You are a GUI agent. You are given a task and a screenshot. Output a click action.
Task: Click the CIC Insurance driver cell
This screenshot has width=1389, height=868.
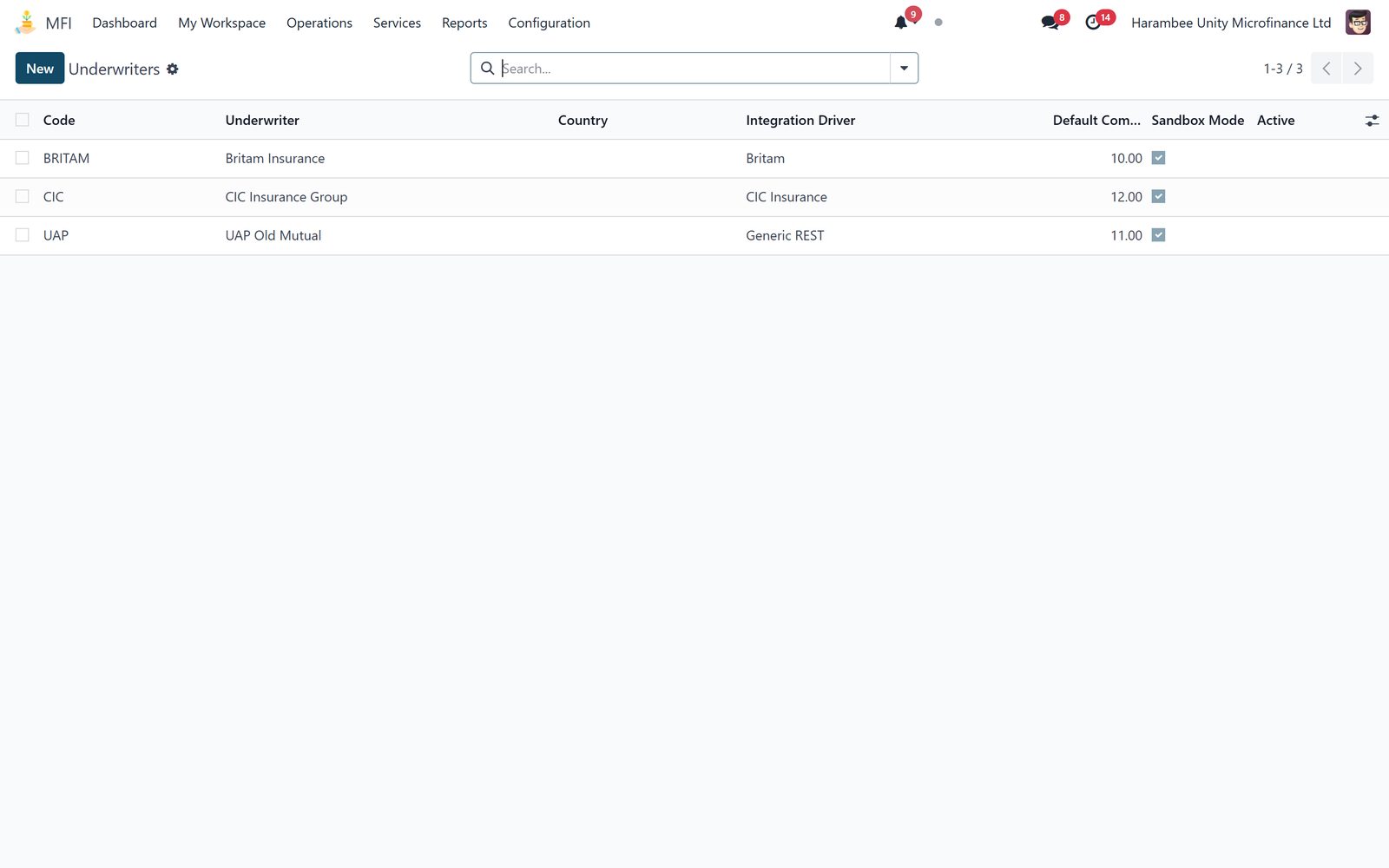(x=787, y=197)
